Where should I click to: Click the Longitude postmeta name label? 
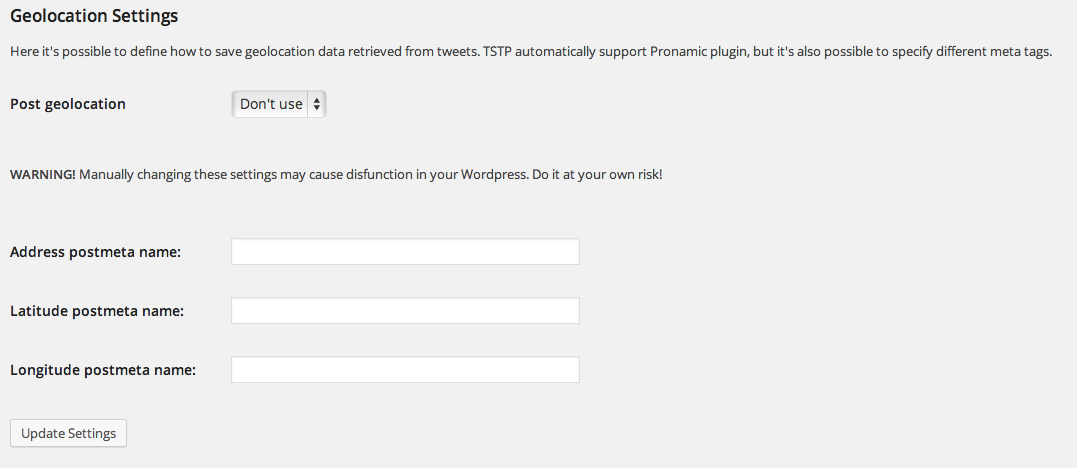tap(102, 370)
